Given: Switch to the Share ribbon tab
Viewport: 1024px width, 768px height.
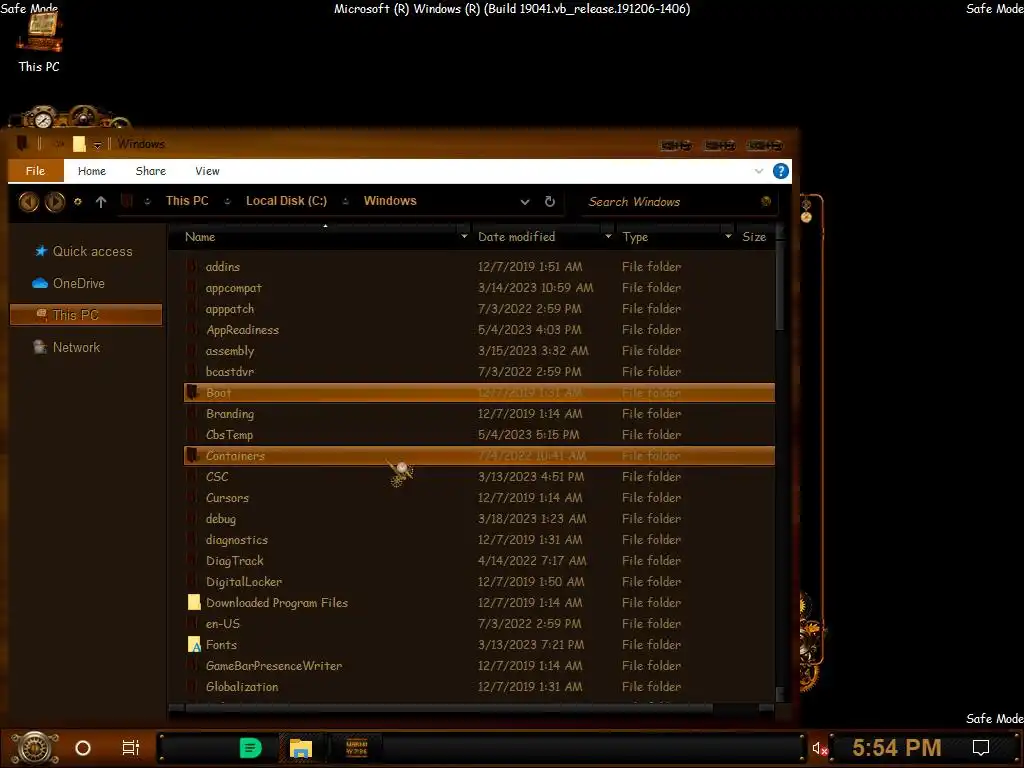Looking at the screenshot, I should (x=151, y=171).
